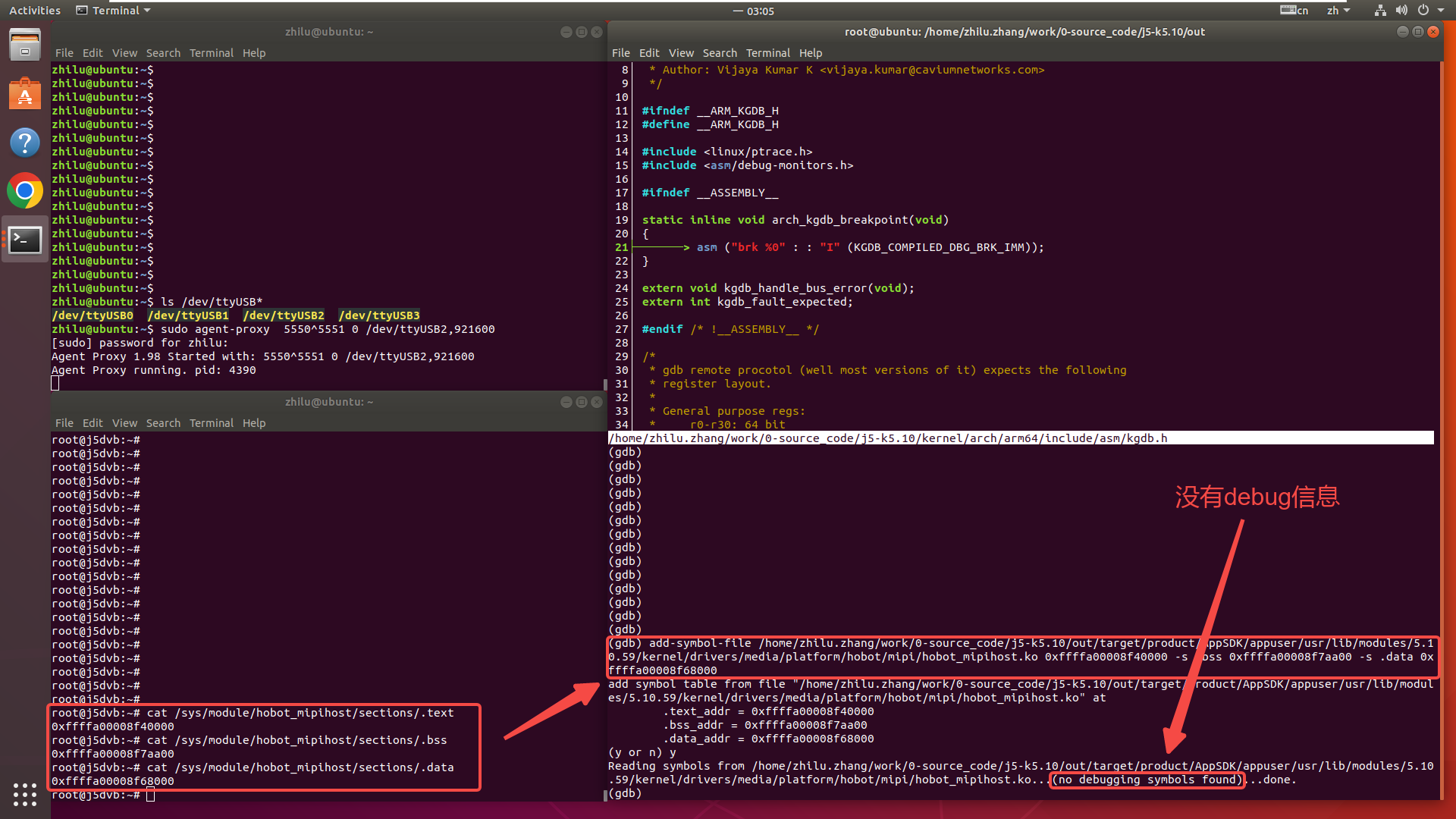Open the cn keyboard input indicator
The height and width of the screenshot is (819, 1456).
pos(1294,11)
